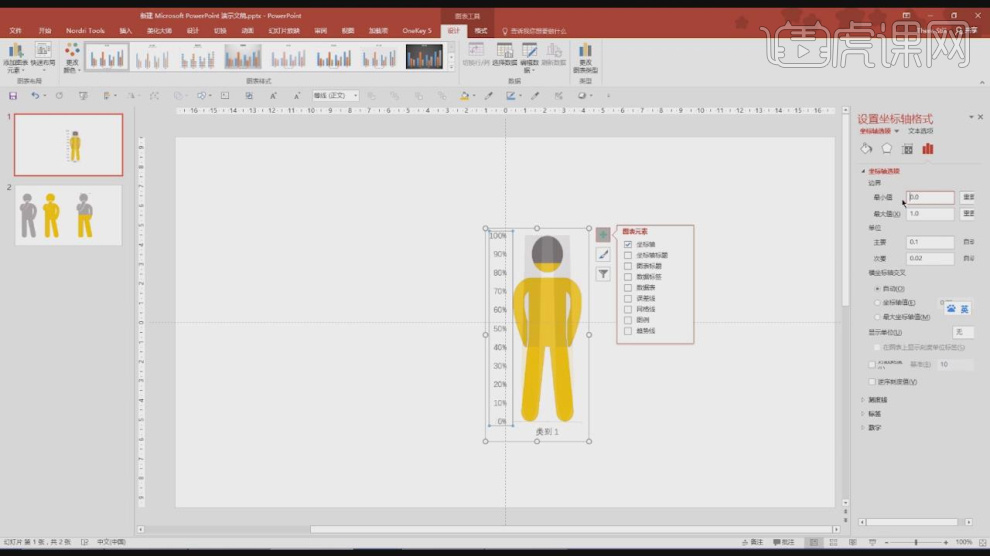The image size is (990, 556).
Task: Open the 显示单位 dropdown
Action: 962,332
